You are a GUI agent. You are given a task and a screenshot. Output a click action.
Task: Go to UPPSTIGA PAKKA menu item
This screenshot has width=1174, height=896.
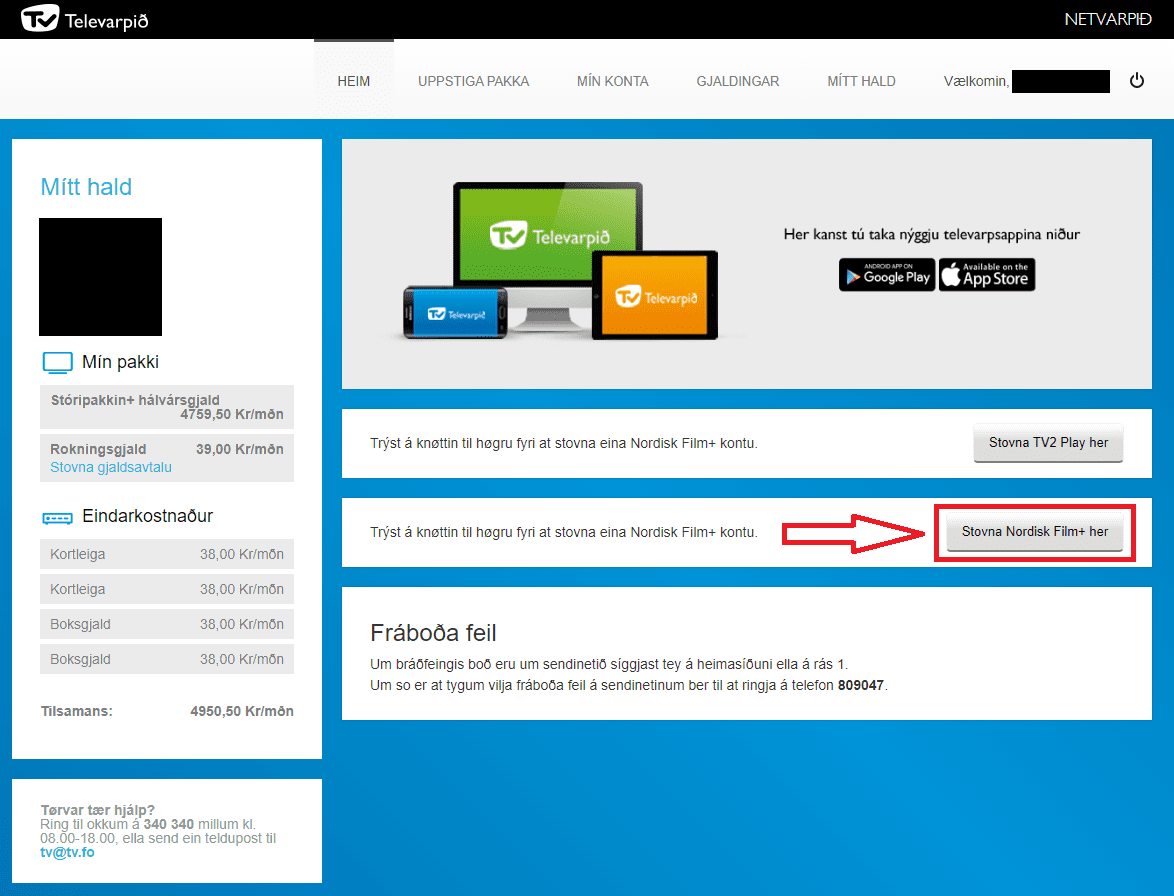pyautogui.click(x=473, y=81)
